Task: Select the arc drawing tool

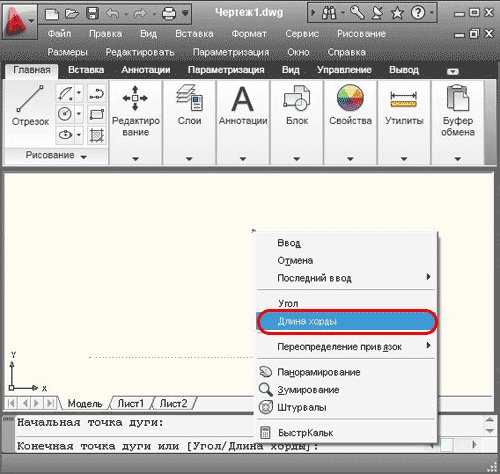Action: pos(65,94)
